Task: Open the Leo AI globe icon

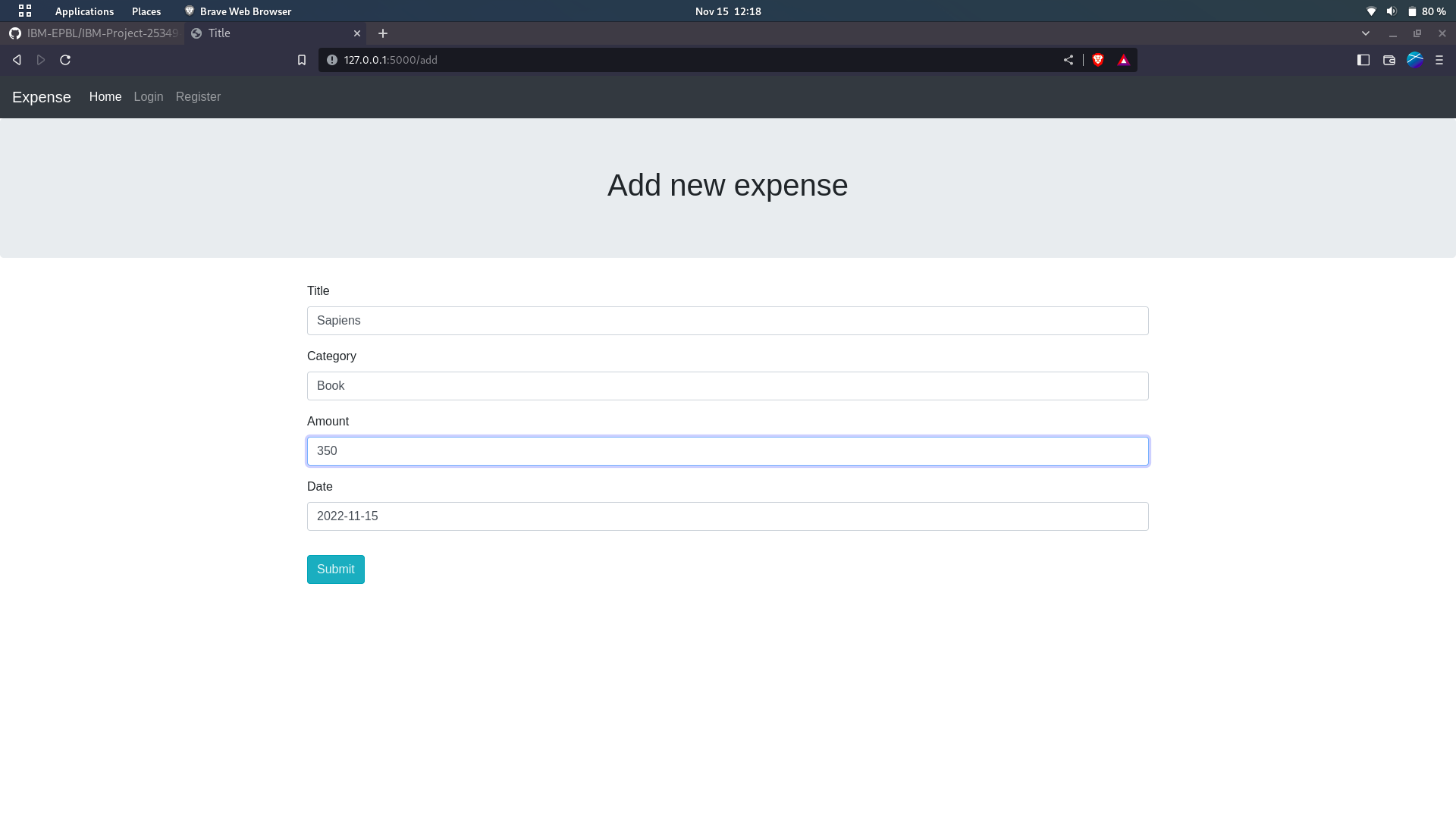Action: click(1414, 60)
